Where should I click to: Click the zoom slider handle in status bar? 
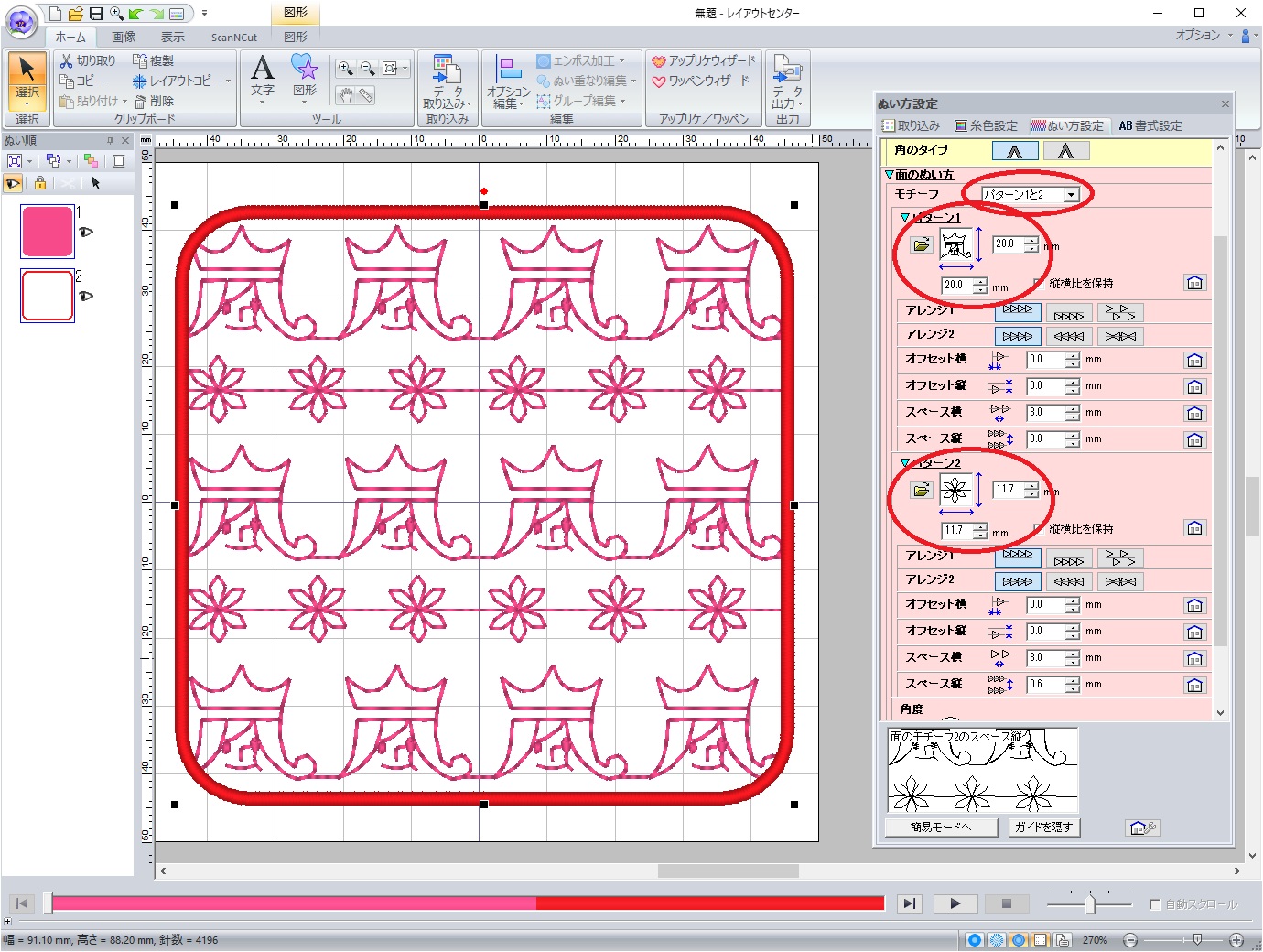(x=1197, y=940)
